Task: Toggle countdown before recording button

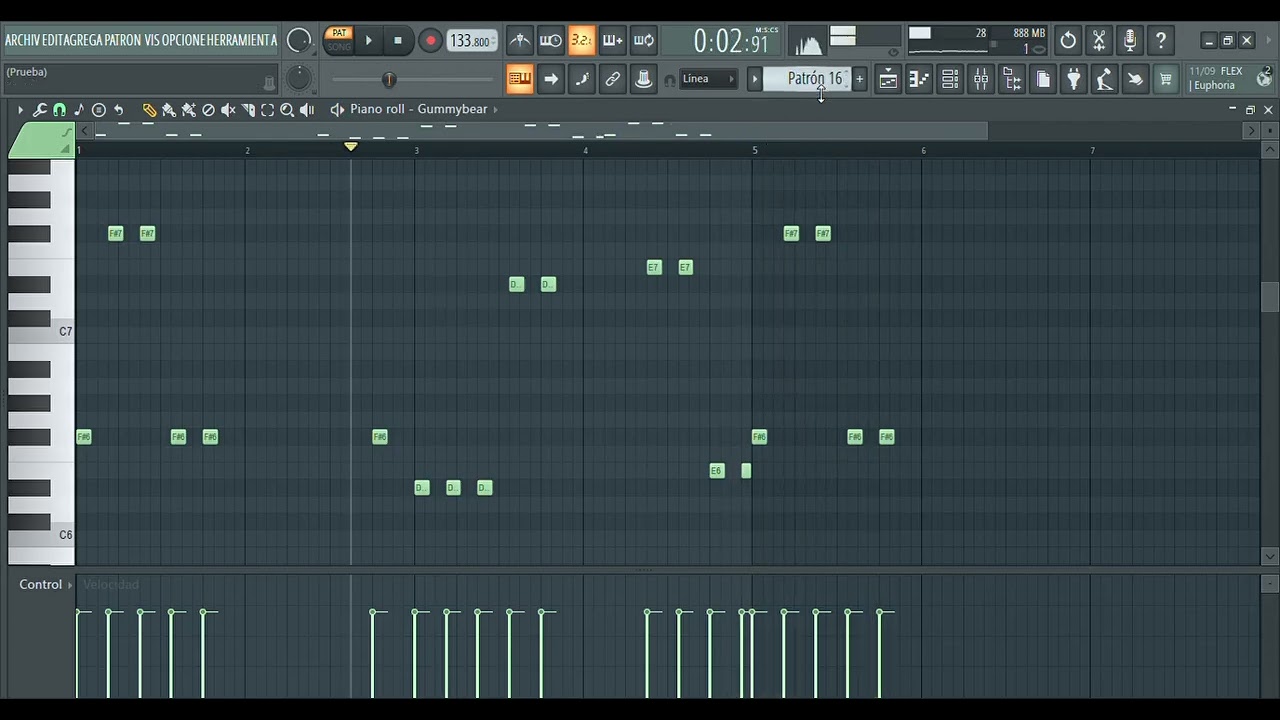Action: (x=581, y=41)
